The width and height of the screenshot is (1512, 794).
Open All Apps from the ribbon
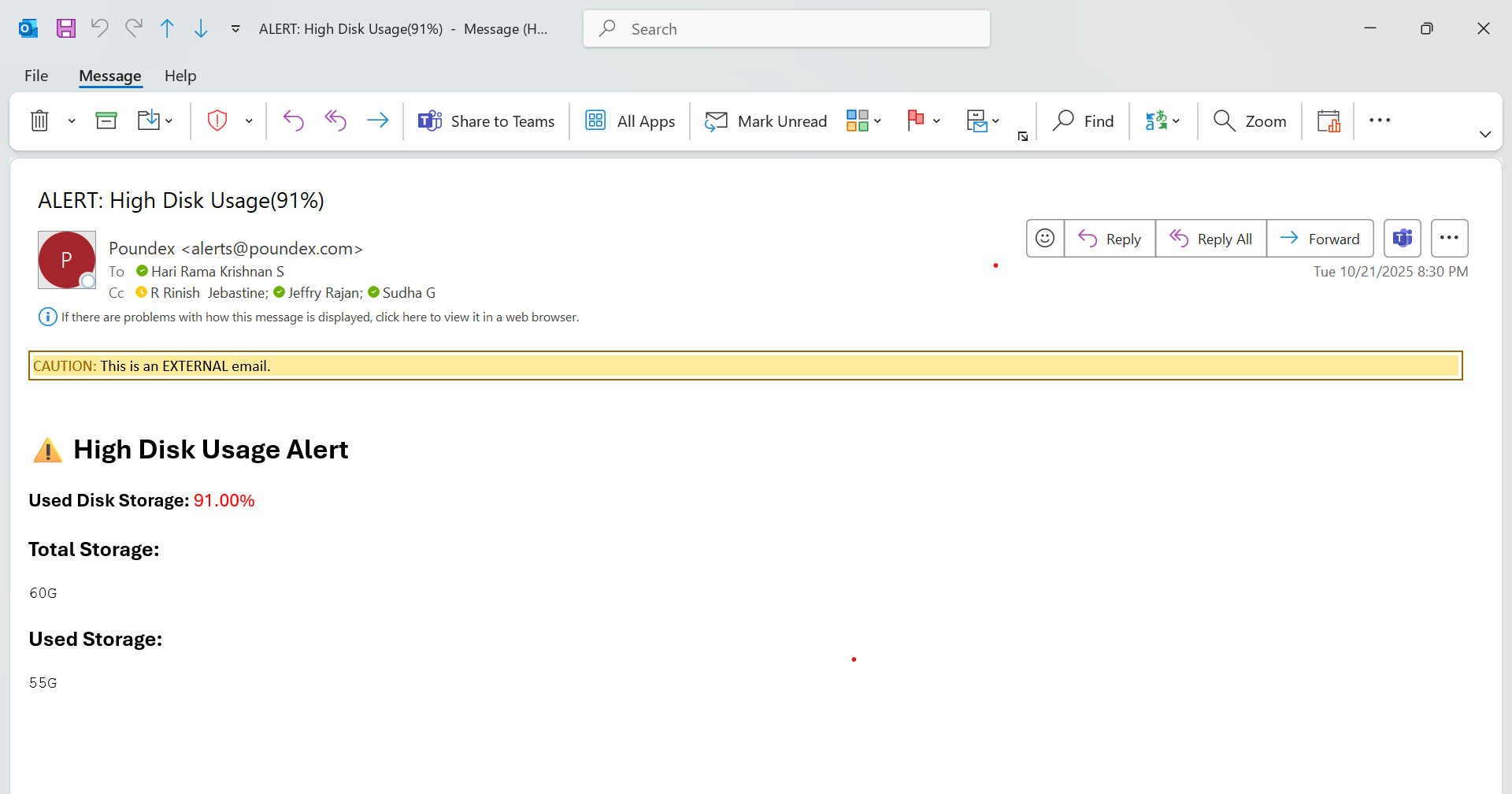click(x=630, y=121)
